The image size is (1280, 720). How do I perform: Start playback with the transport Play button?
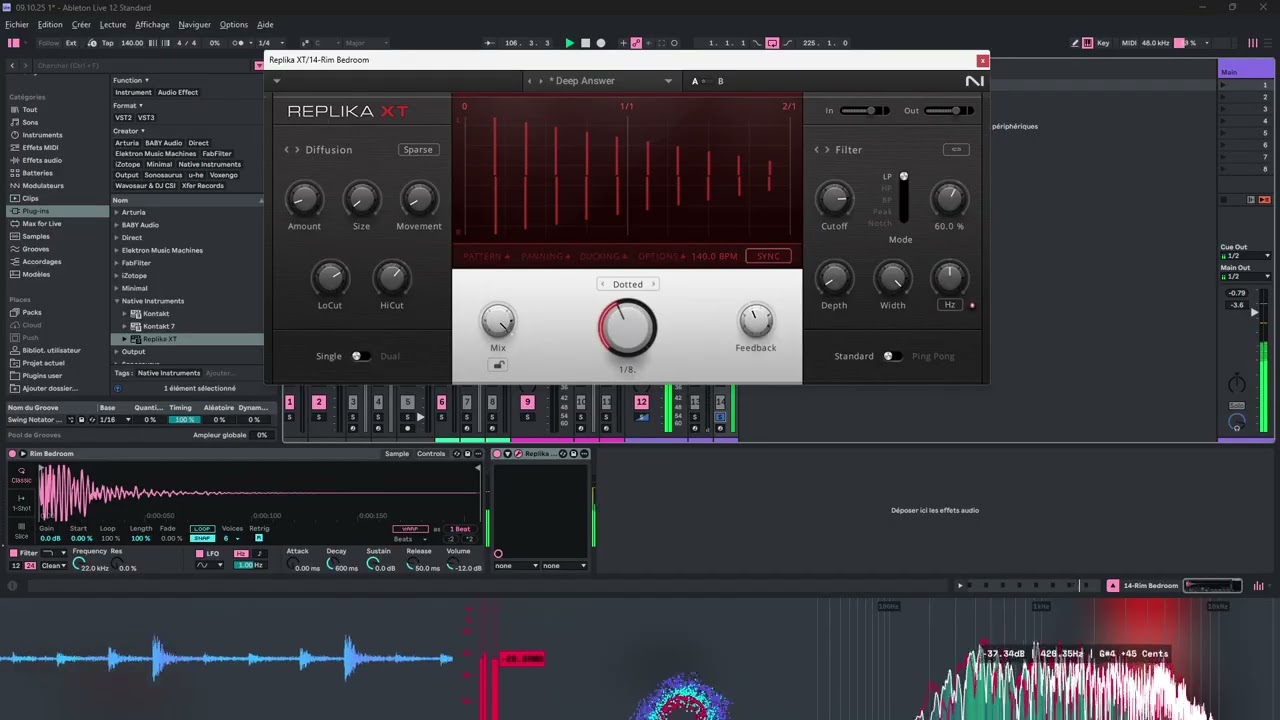click(x=570, y=43)
